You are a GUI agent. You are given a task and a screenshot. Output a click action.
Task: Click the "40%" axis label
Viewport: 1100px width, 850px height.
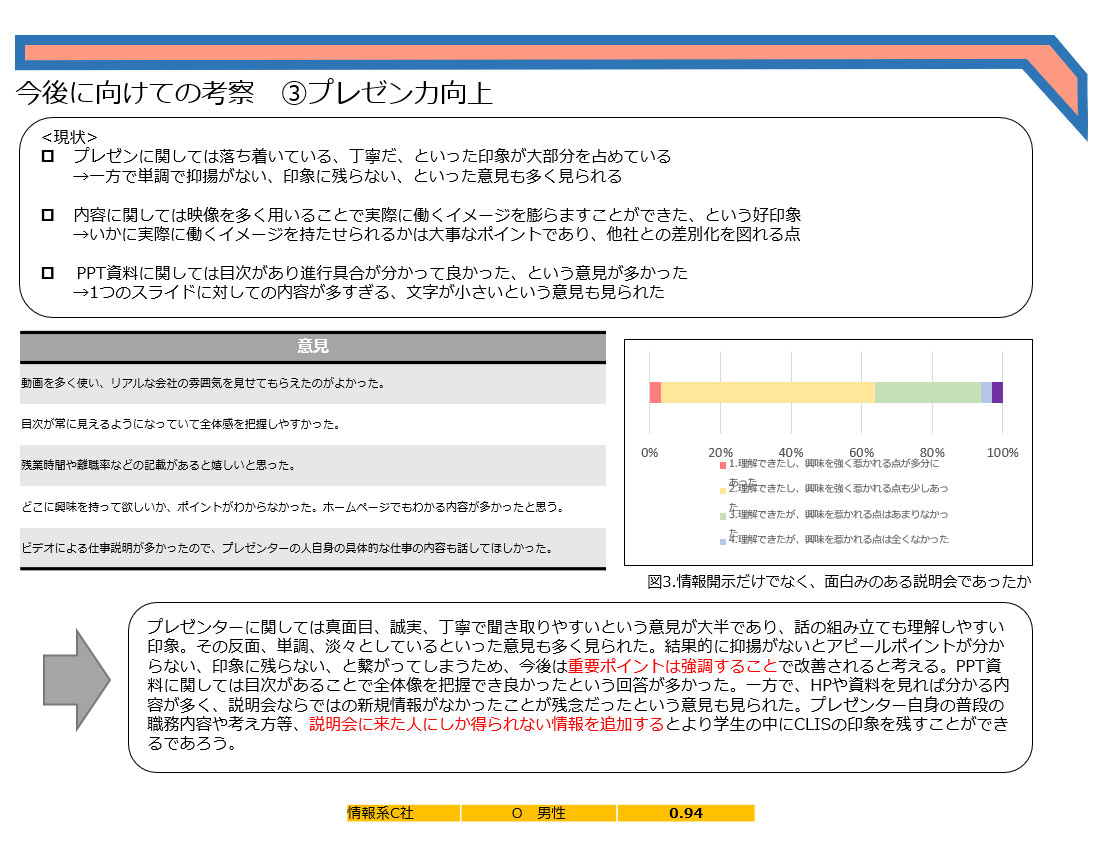[x=791, y=452]
